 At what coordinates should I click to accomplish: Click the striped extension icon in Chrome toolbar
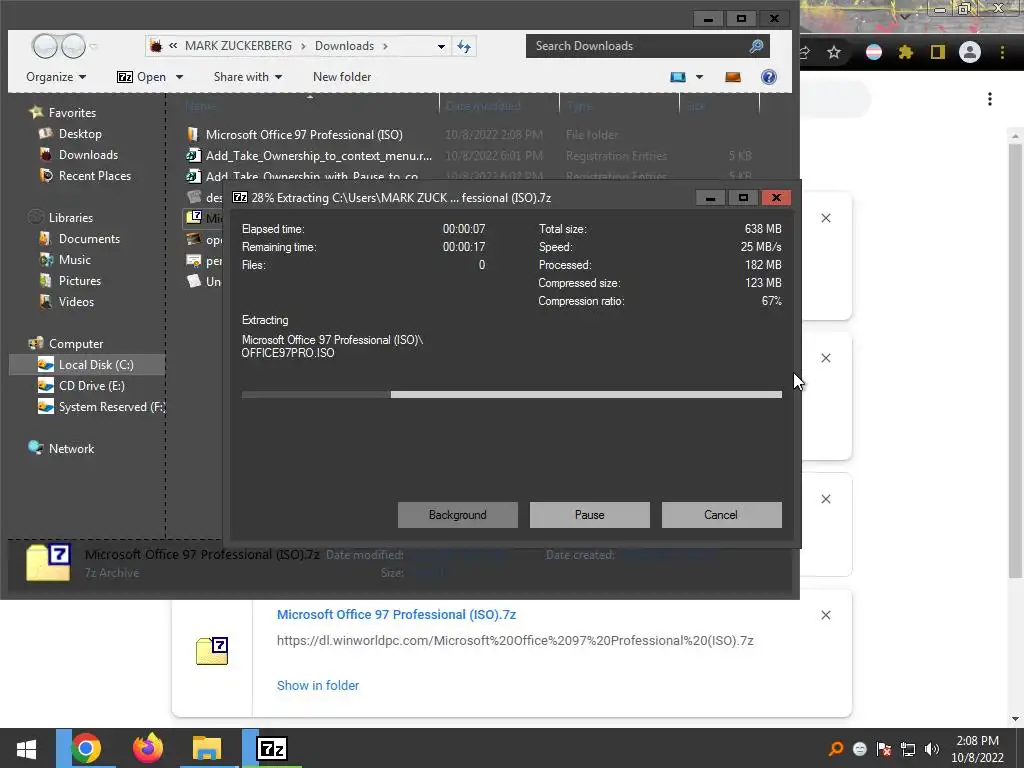[874, 52]
